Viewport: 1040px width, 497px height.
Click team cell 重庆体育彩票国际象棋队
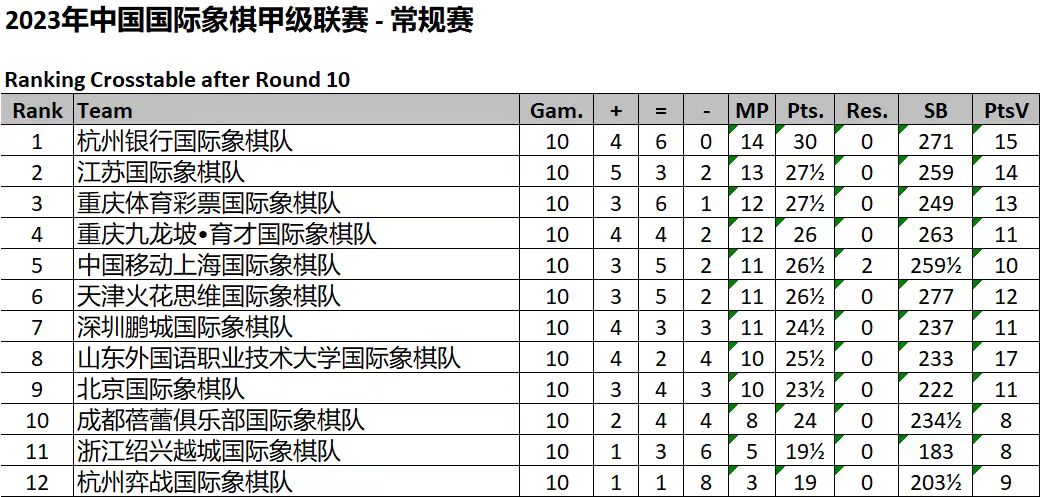pyautogui.click(x=296, y=203)
